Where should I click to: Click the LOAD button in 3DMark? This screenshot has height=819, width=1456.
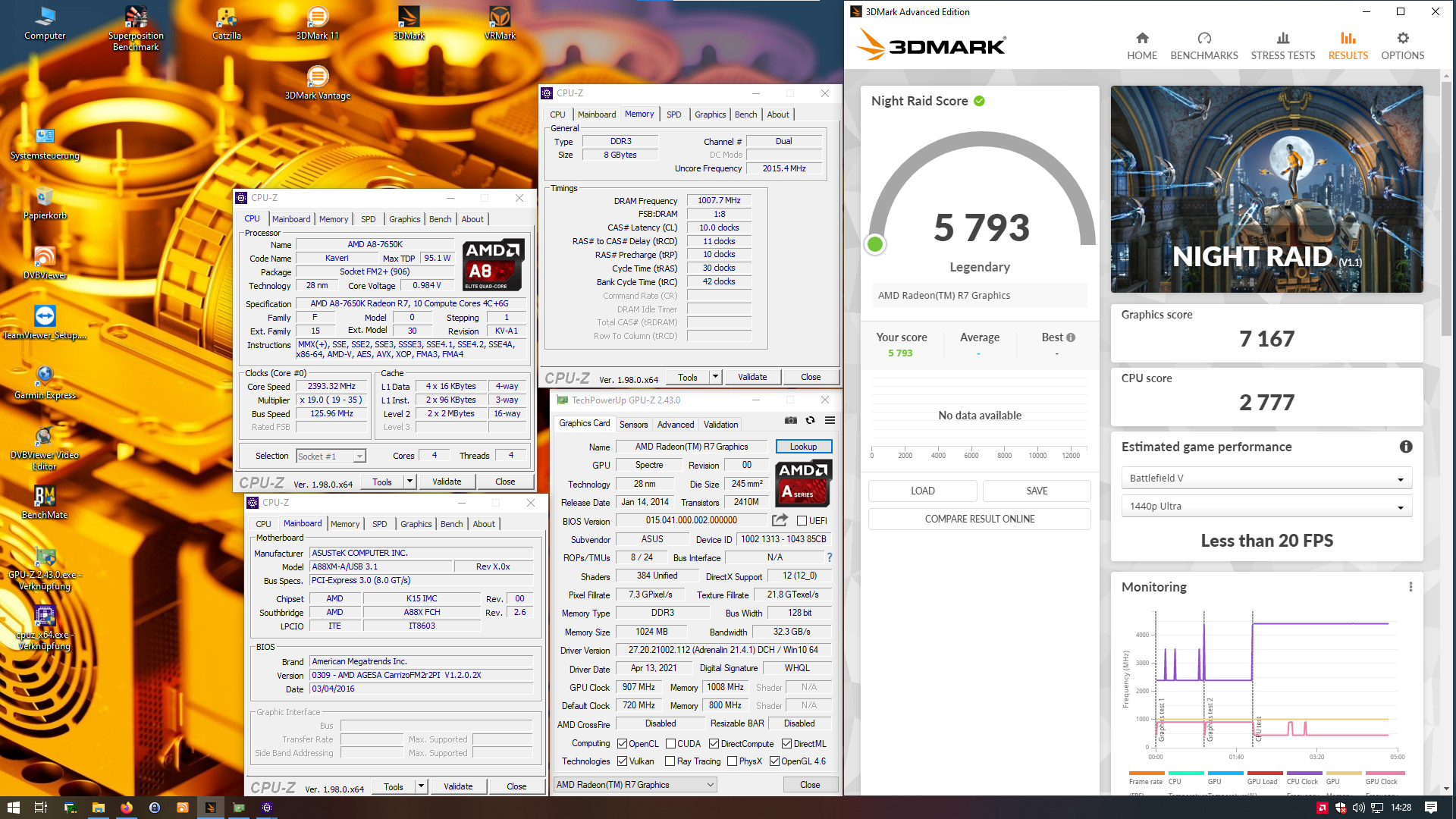click(922, 491)
